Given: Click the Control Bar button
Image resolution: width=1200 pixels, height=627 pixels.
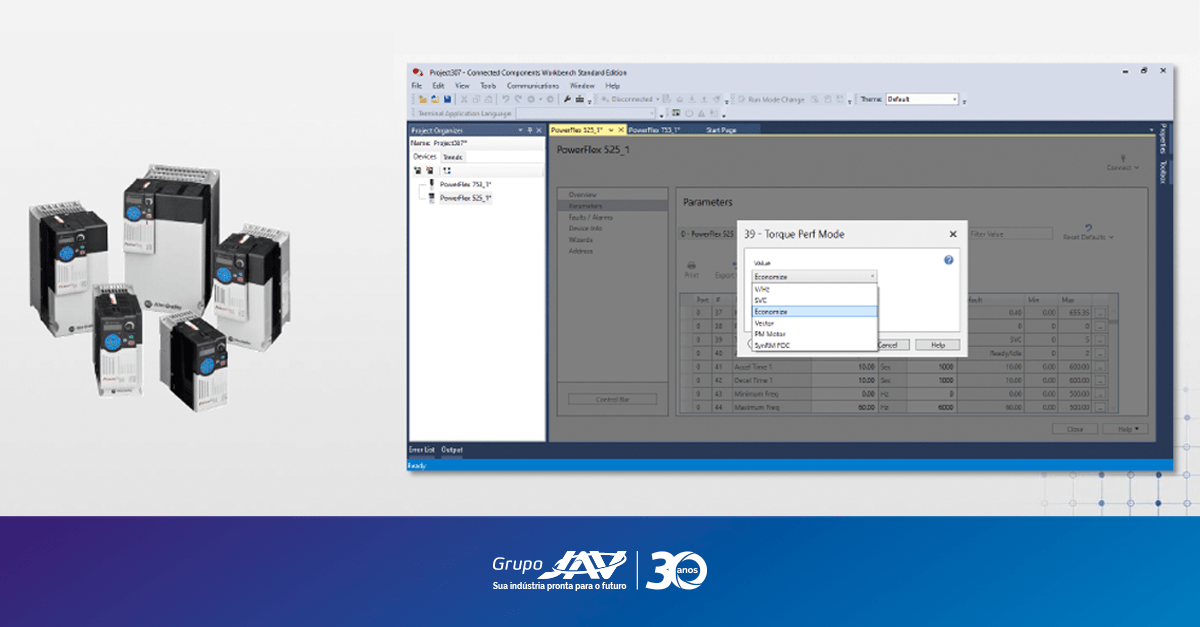Looking at the screenshot, I should 612,399.
